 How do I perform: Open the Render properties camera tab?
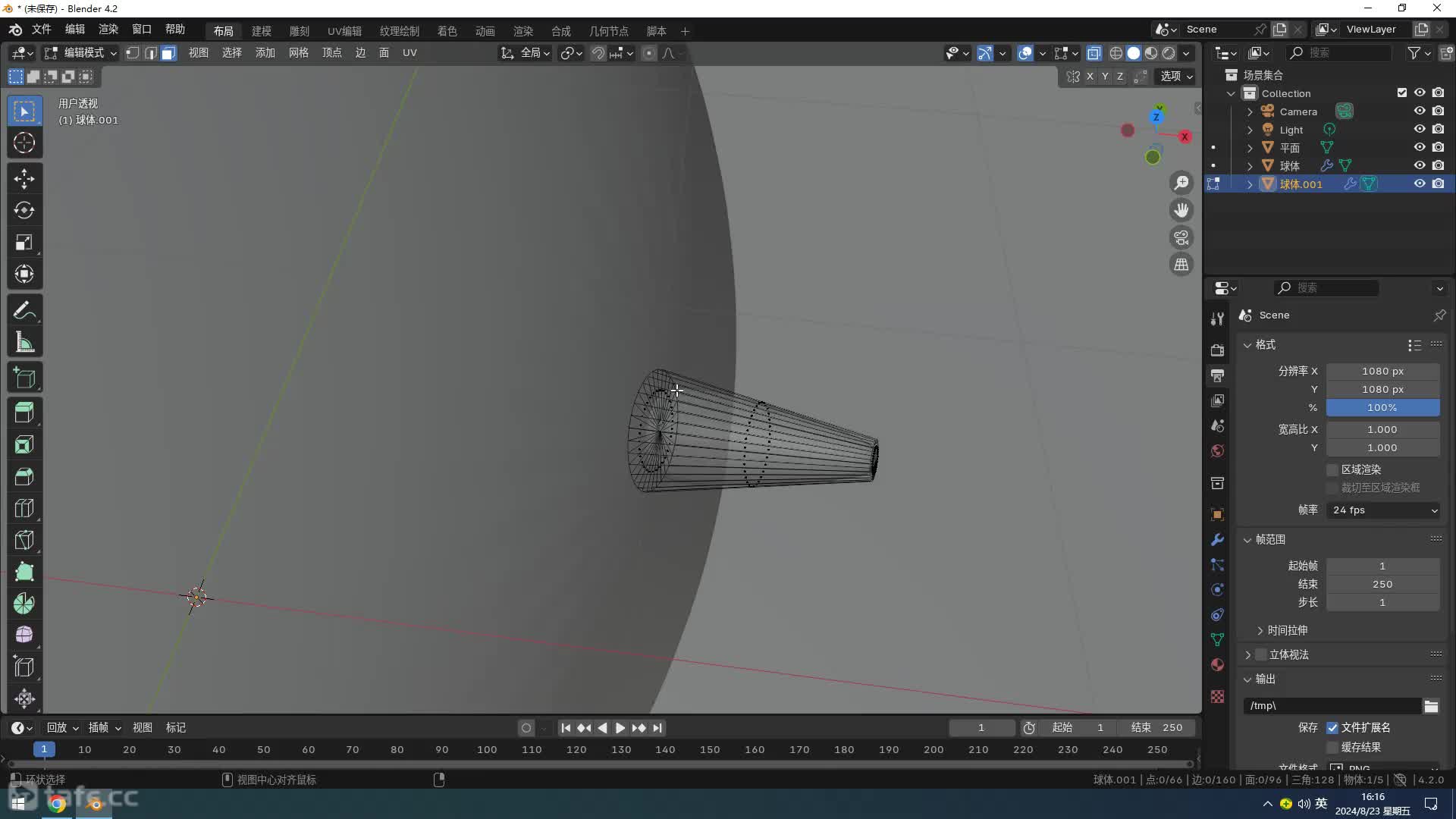click(1217, 350)
